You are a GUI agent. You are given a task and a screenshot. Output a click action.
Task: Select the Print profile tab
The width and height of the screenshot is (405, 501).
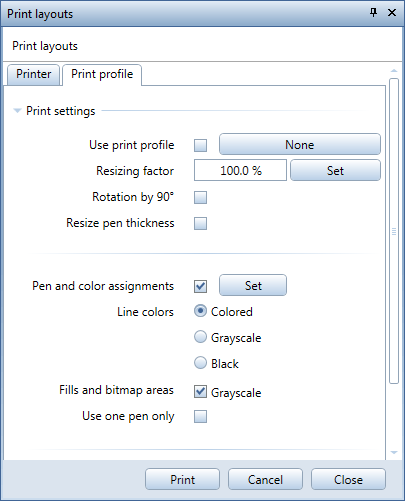(102, 74)
